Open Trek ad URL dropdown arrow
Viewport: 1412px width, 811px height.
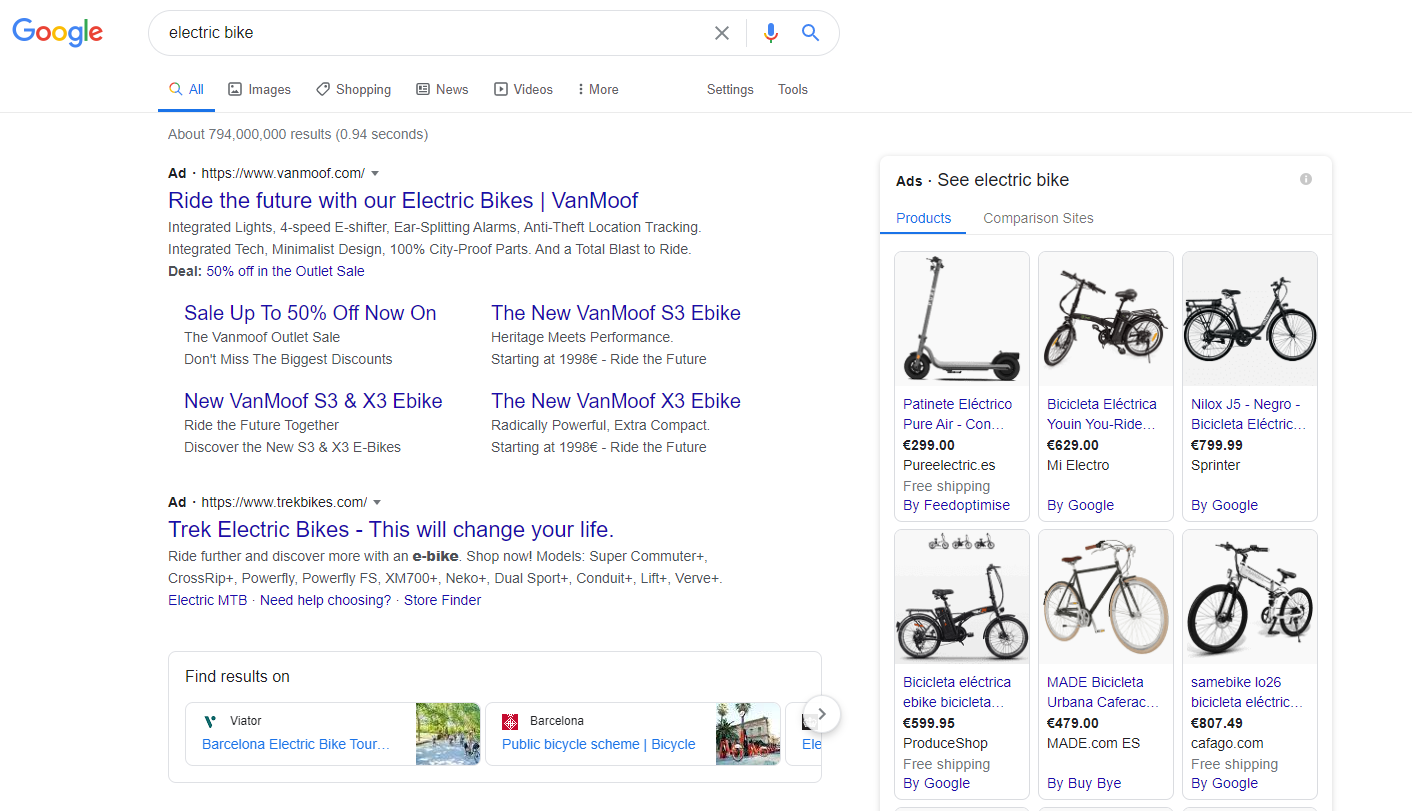[x=377, y=502]
